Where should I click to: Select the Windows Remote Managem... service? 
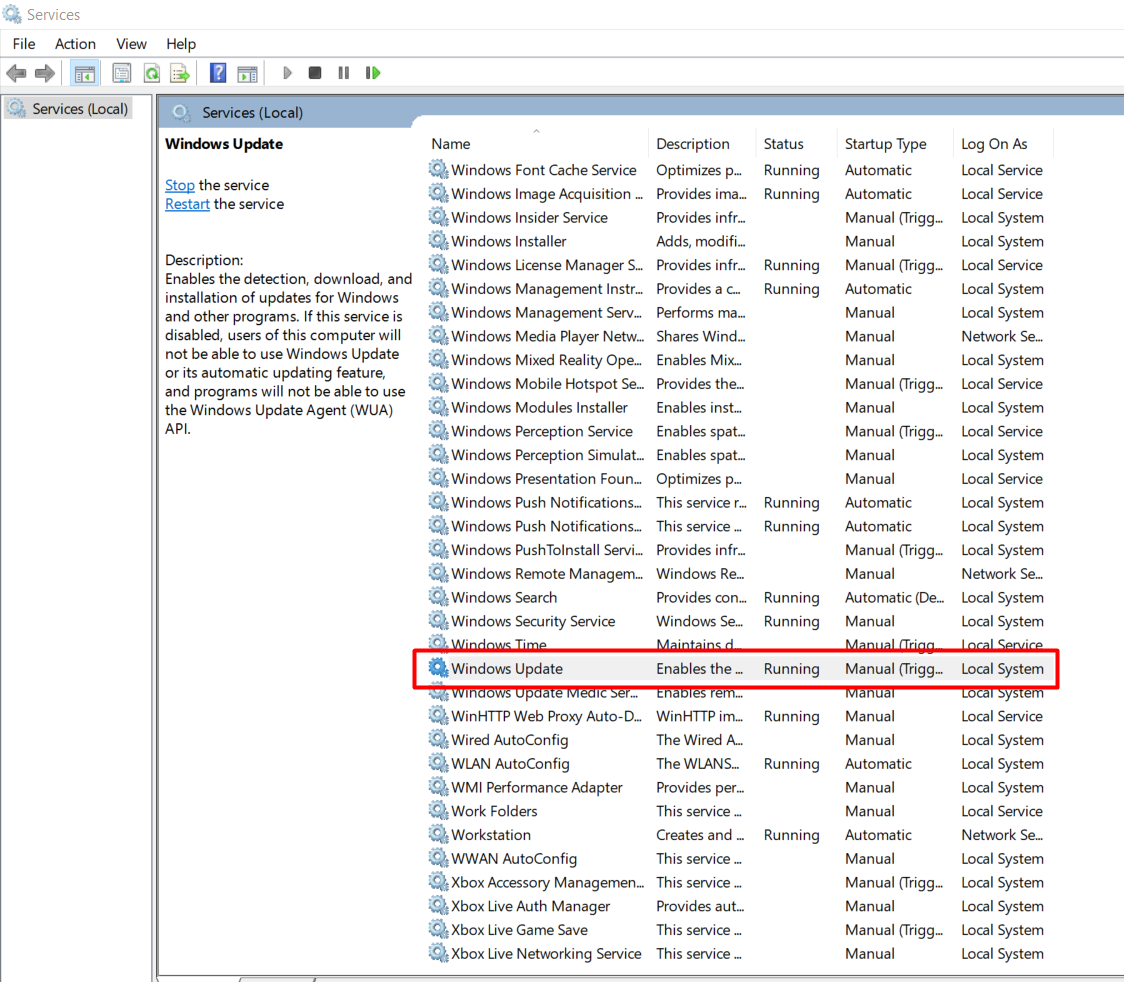click(x=547, y=573)
